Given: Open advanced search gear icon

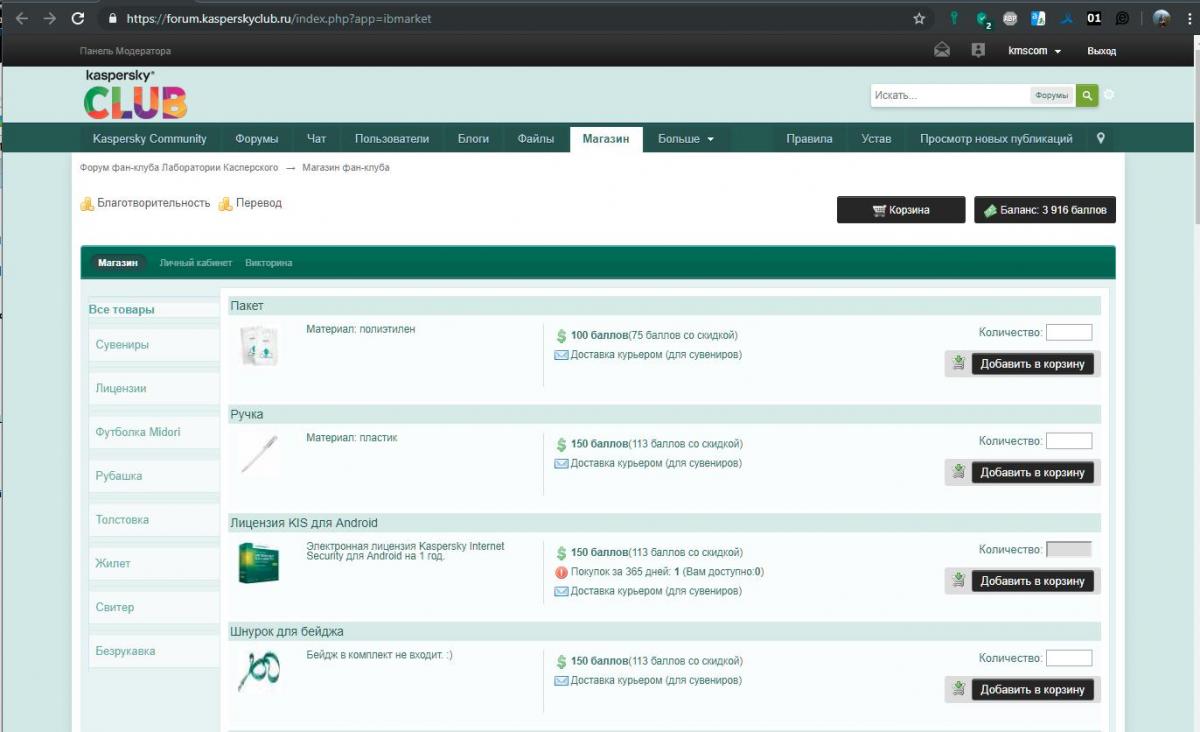Looking at the screenshot, I should [1109, 95].
